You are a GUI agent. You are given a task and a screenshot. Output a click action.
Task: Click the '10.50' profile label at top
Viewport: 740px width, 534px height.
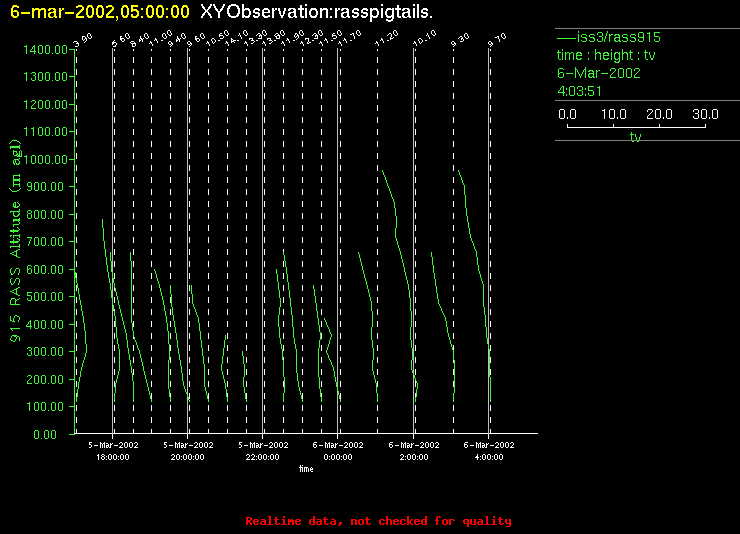[x=218, y=39]
